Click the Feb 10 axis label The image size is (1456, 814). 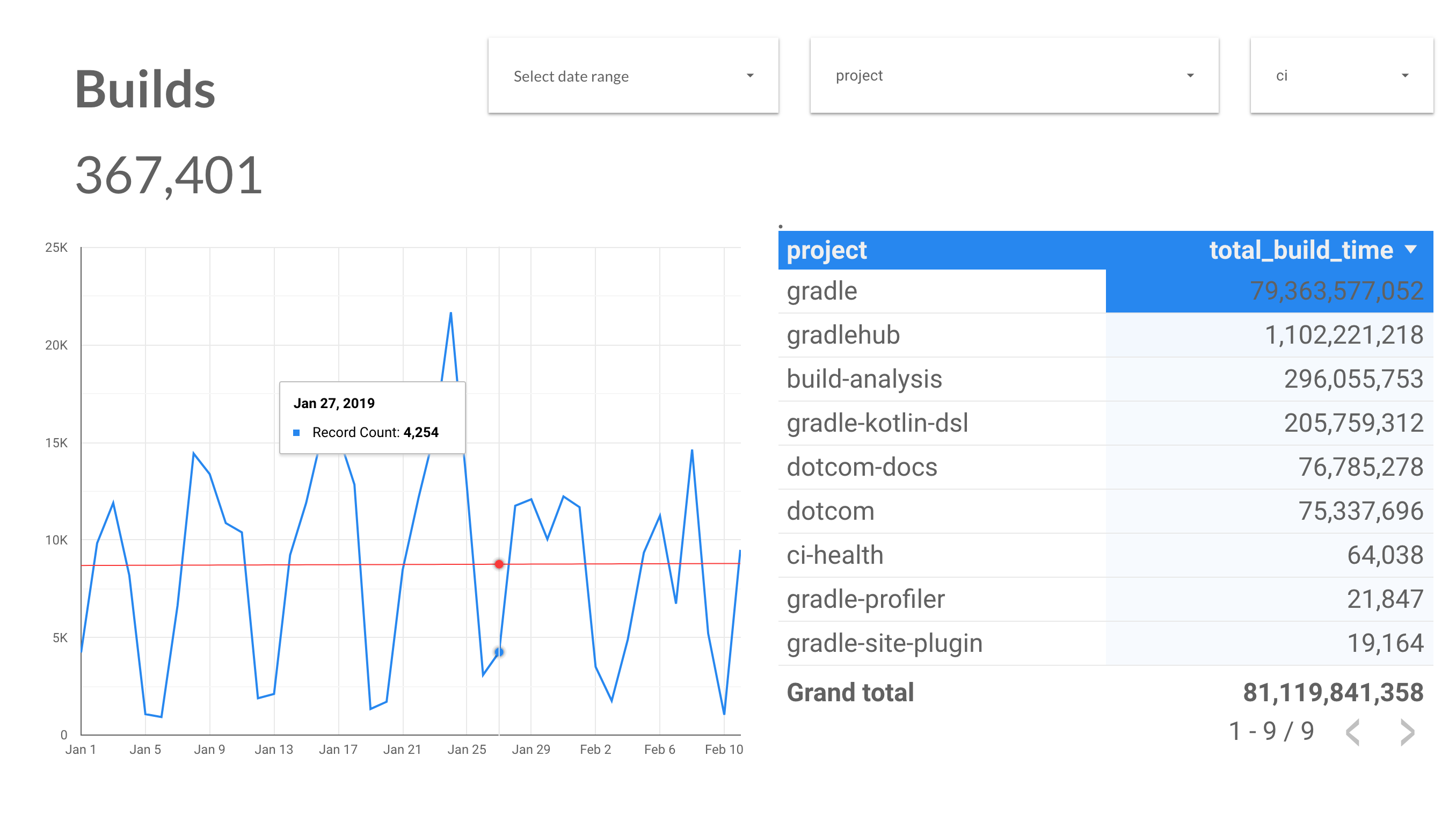point(724,750)
